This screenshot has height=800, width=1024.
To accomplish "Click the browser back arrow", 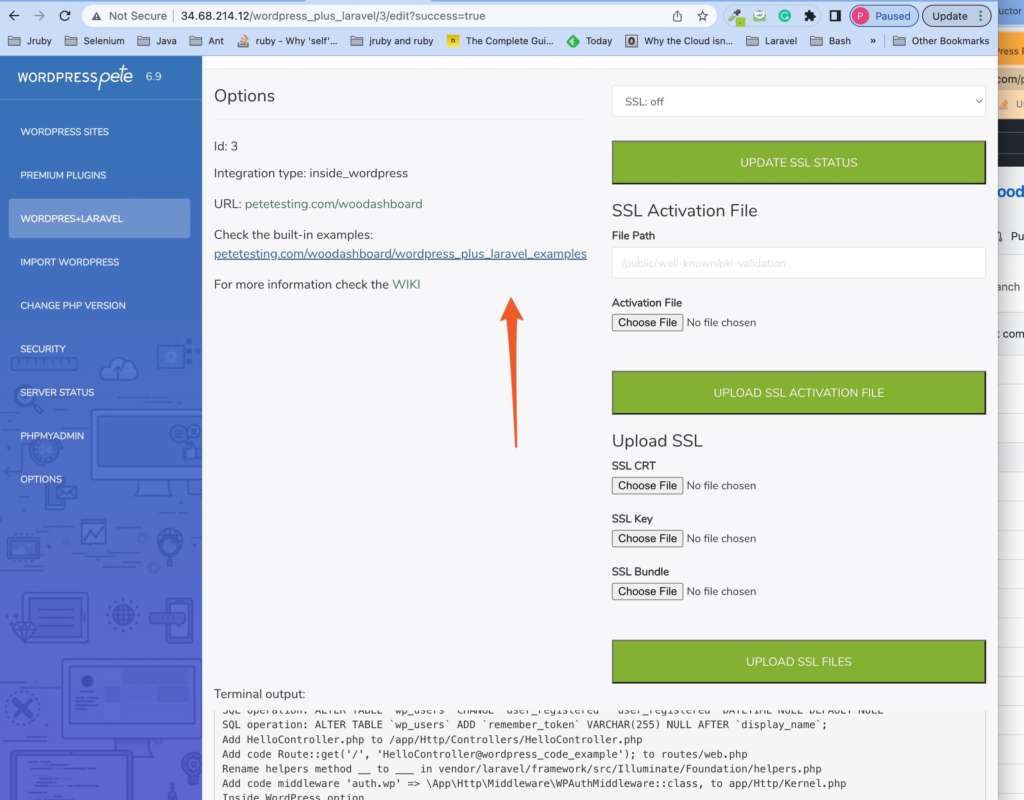I will point(14,16).
